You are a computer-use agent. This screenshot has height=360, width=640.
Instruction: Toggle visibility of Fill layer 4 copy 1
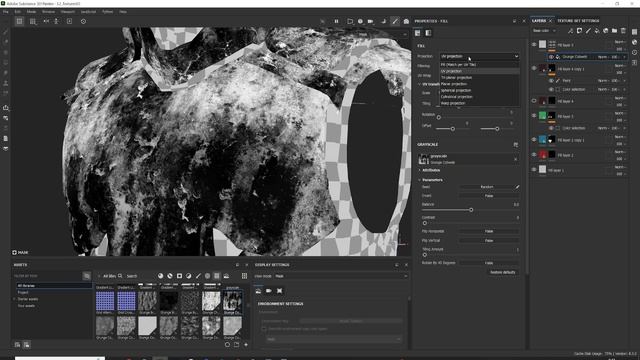(x=534, y=68)
